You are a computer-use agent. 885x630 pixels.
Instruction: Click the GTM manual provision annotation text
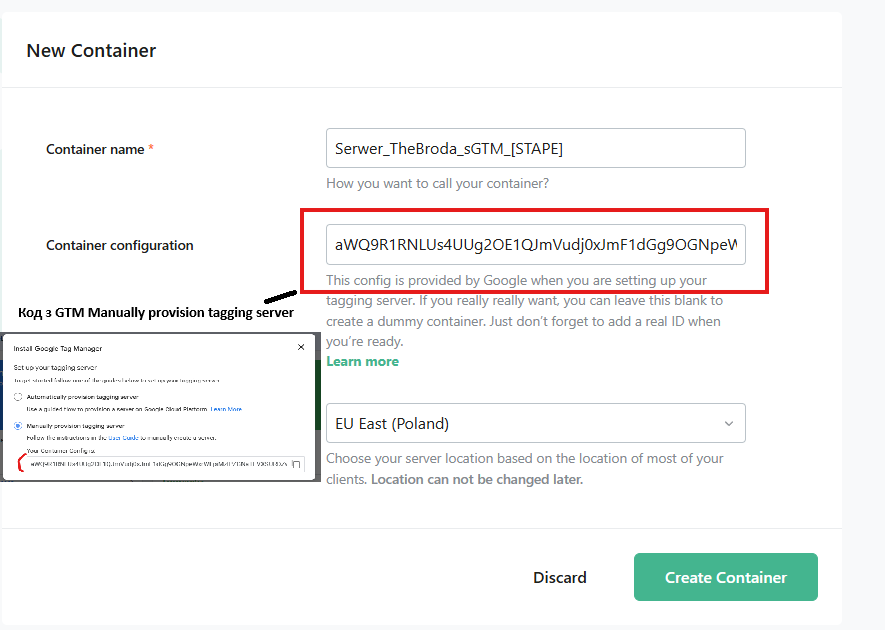tap(156, 313)
